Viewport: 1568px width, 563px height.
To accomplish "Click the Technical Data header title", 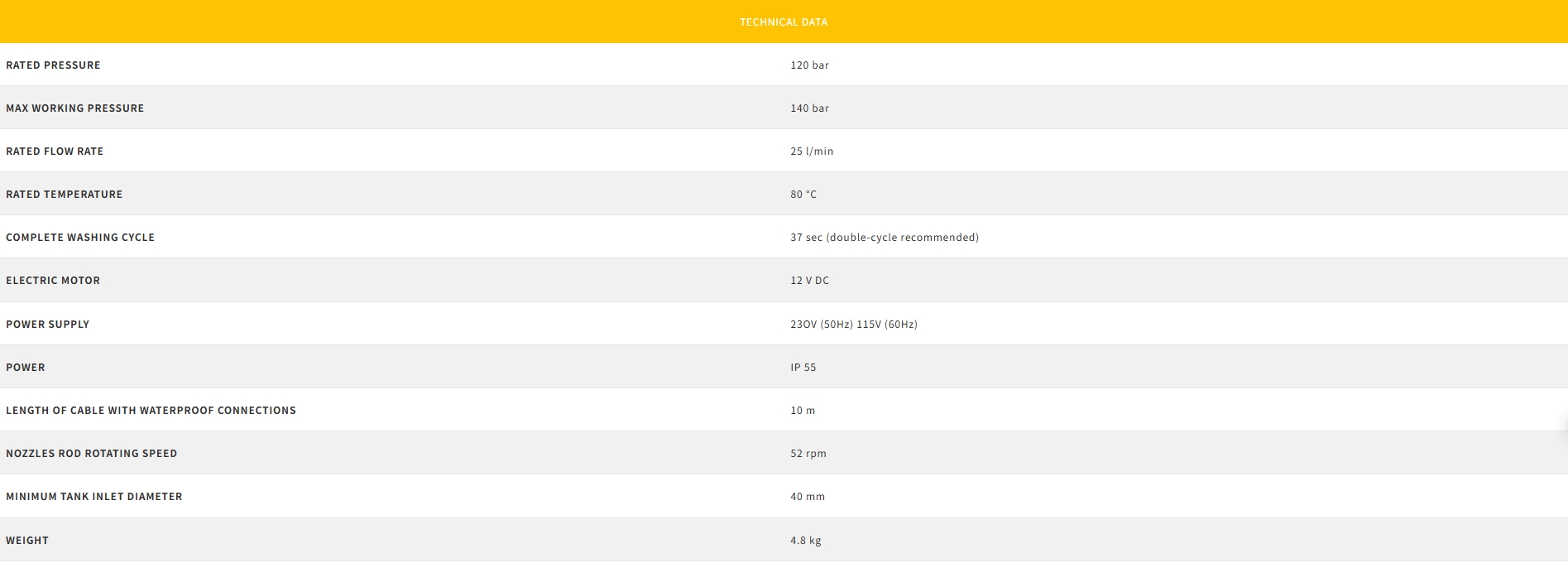I will (x=783, y=22).
